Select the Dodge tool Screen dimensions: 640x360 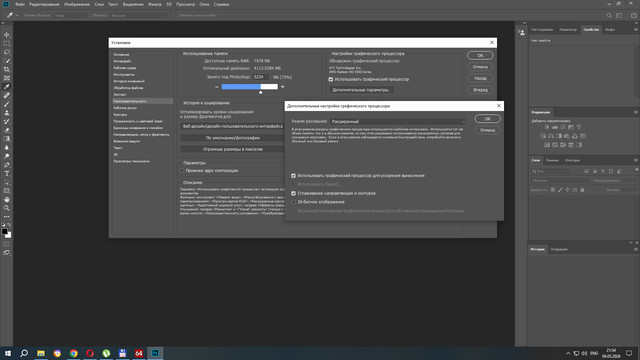7,156
